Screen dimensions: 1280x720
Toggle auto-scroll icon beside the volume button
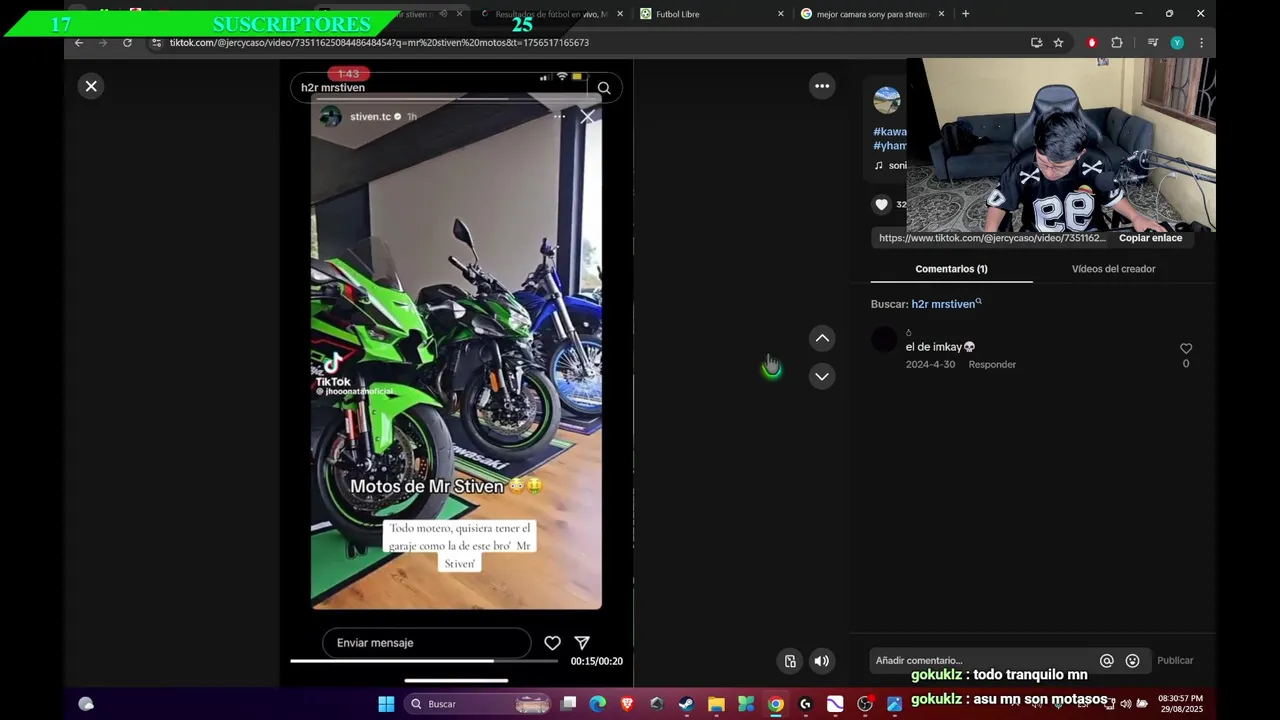click(790, 661)
